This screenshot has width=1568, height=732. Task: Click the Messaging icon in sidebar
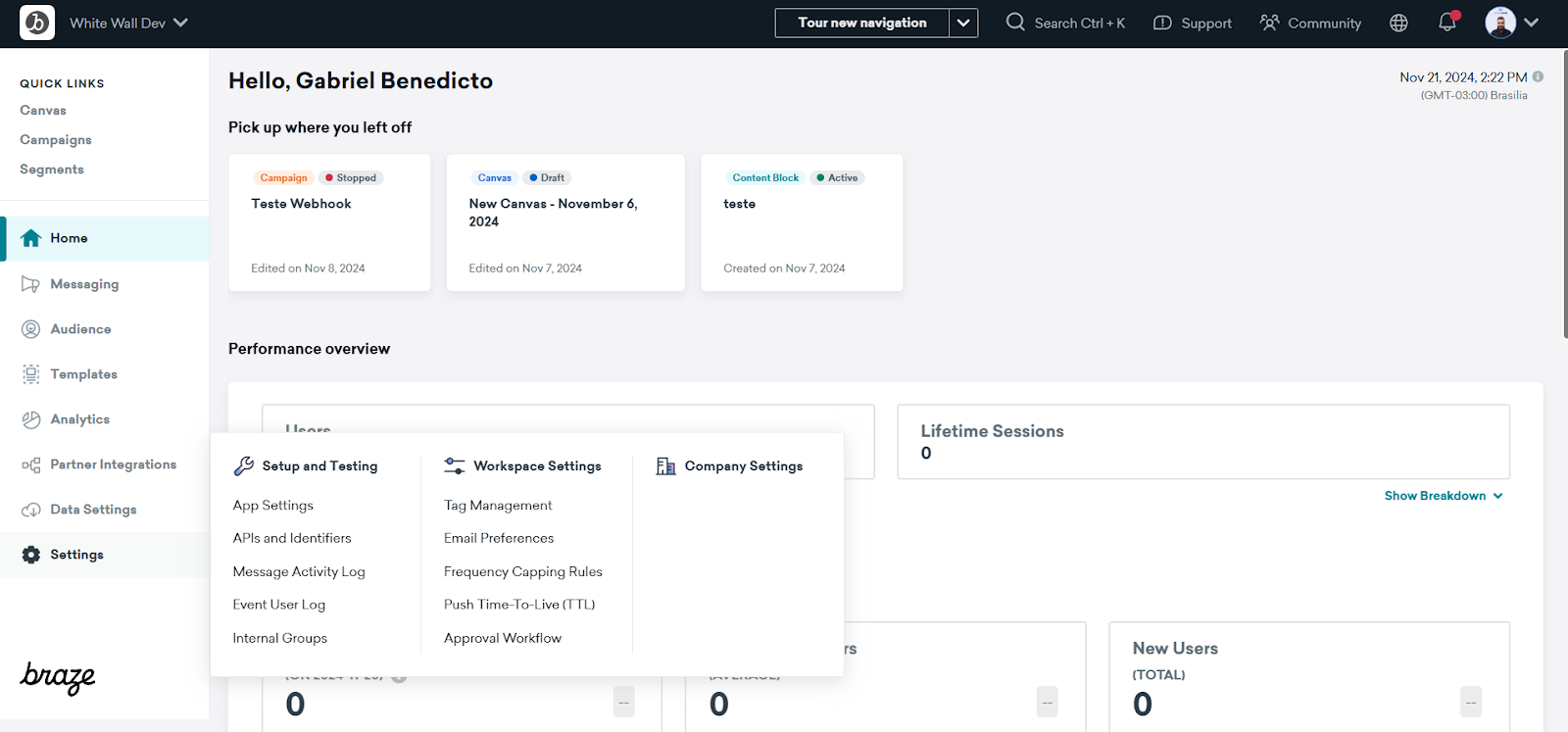30,284
